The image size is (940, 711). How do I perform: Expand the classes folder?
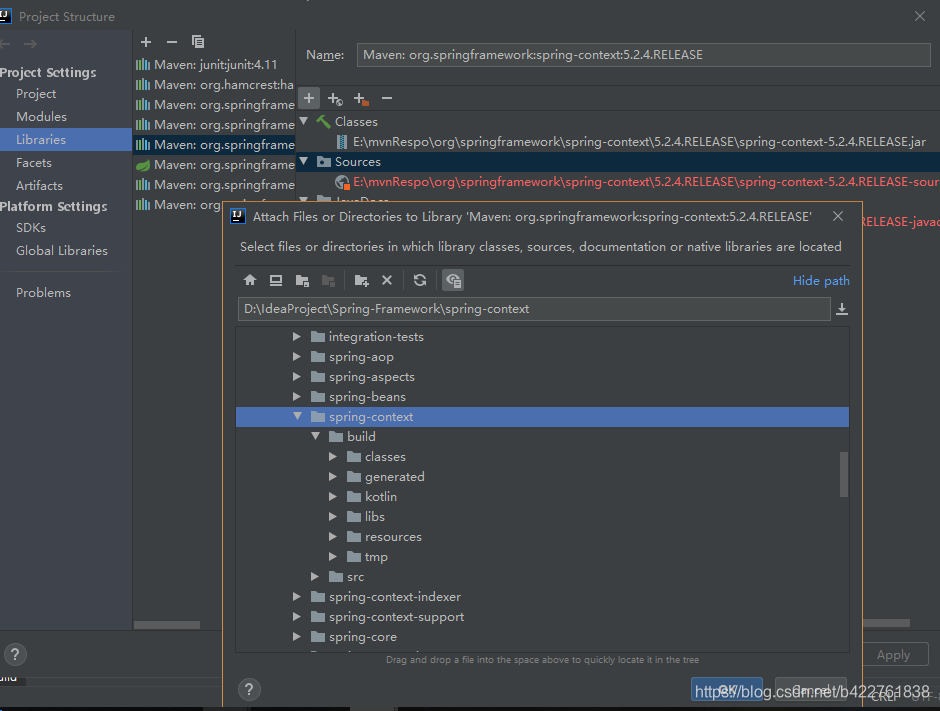[x=333, y=457]
